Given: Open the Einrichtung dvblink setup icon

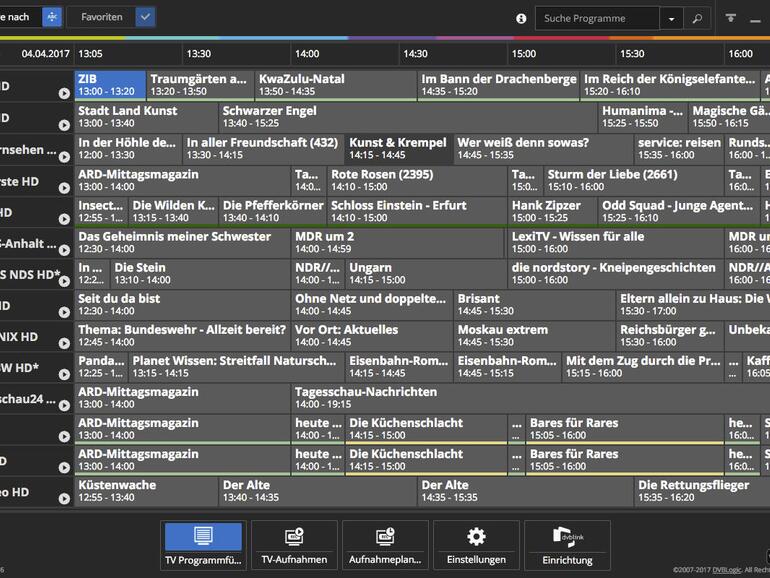Looking at the screenshot, I should [x=567, y=545].
